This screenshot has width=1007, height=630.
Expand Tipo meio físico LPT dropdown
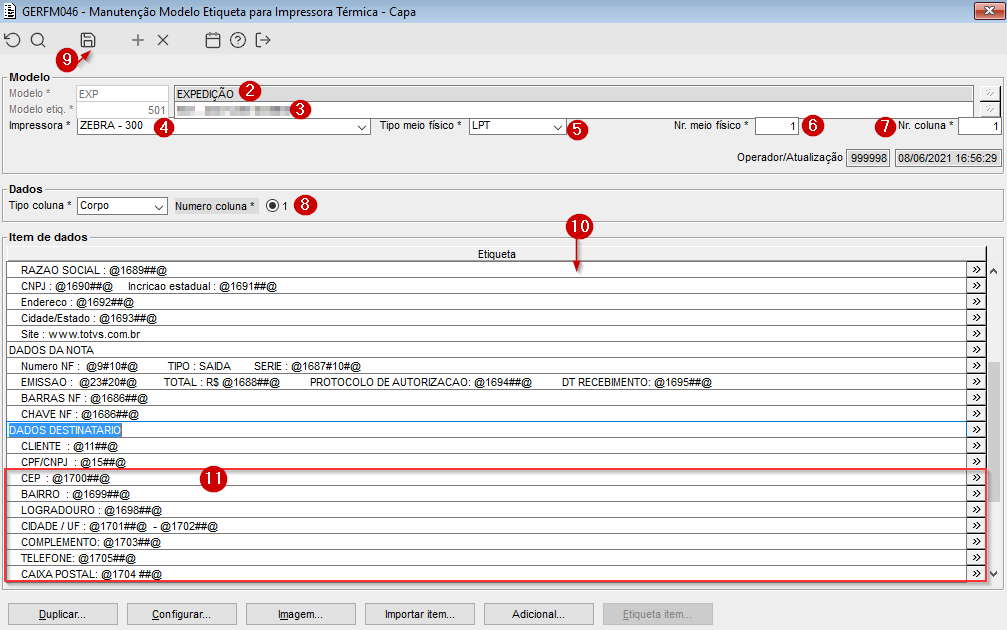(557, 127)
